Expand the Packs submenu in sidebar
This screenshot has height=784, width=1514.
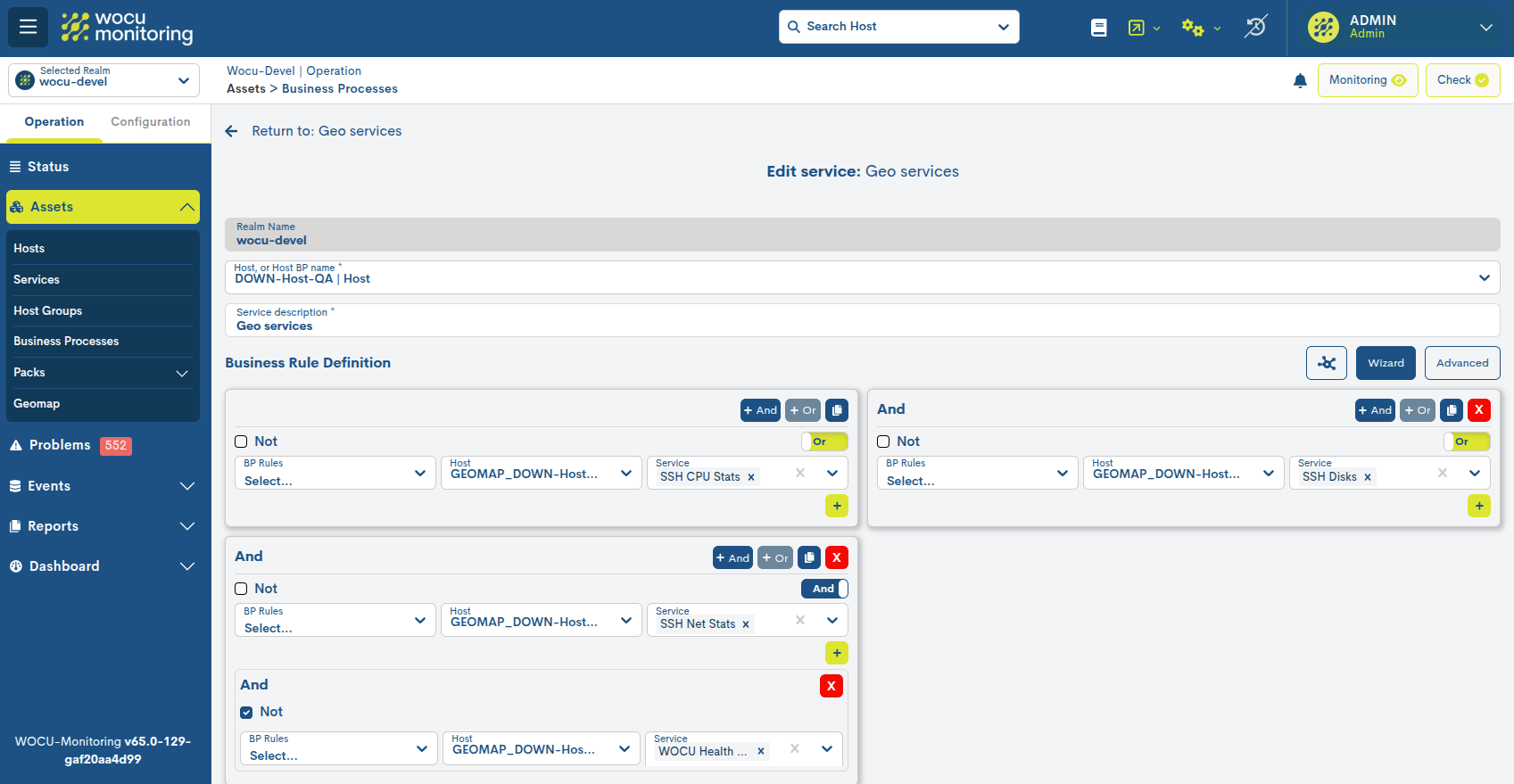point(182,373)
